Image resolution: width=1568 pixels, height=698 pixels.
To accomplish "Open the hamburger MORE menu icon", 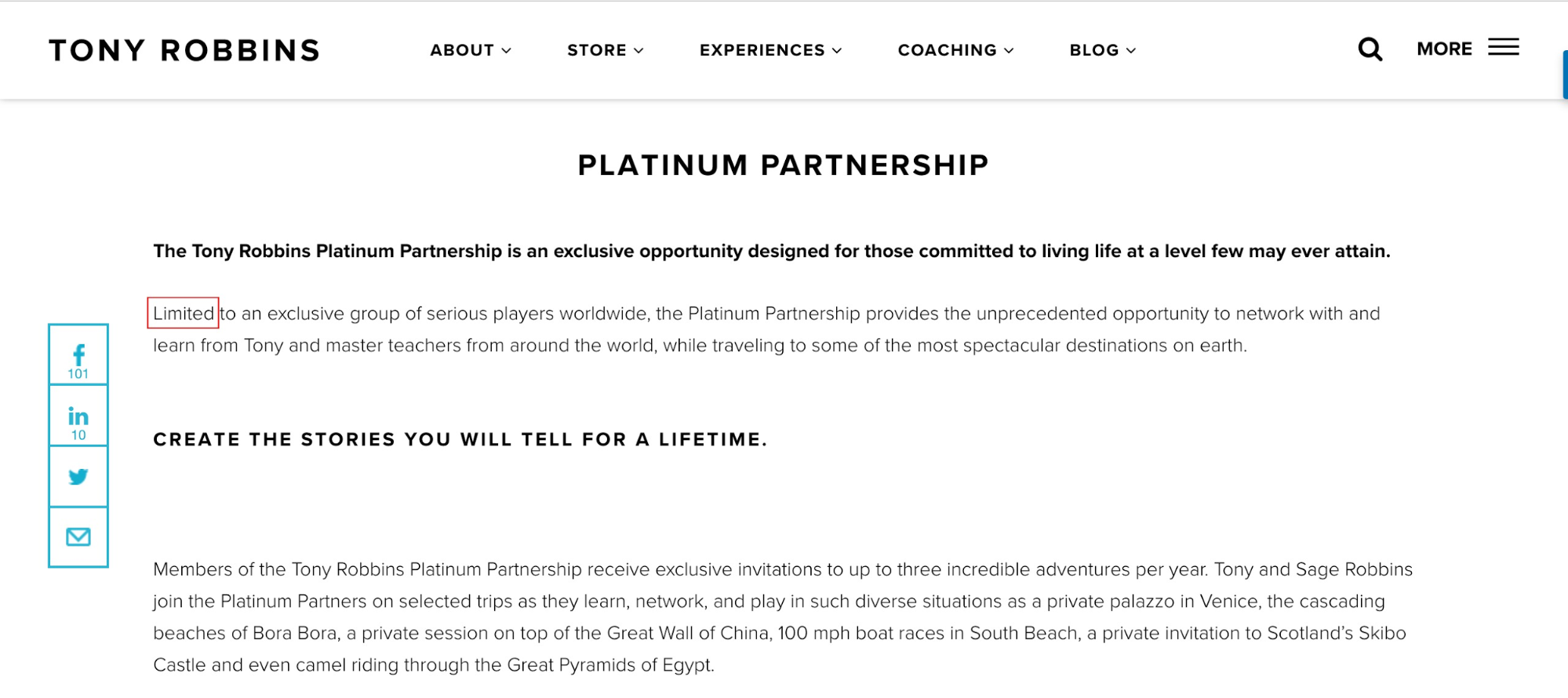I will (x=1503, y=47).
